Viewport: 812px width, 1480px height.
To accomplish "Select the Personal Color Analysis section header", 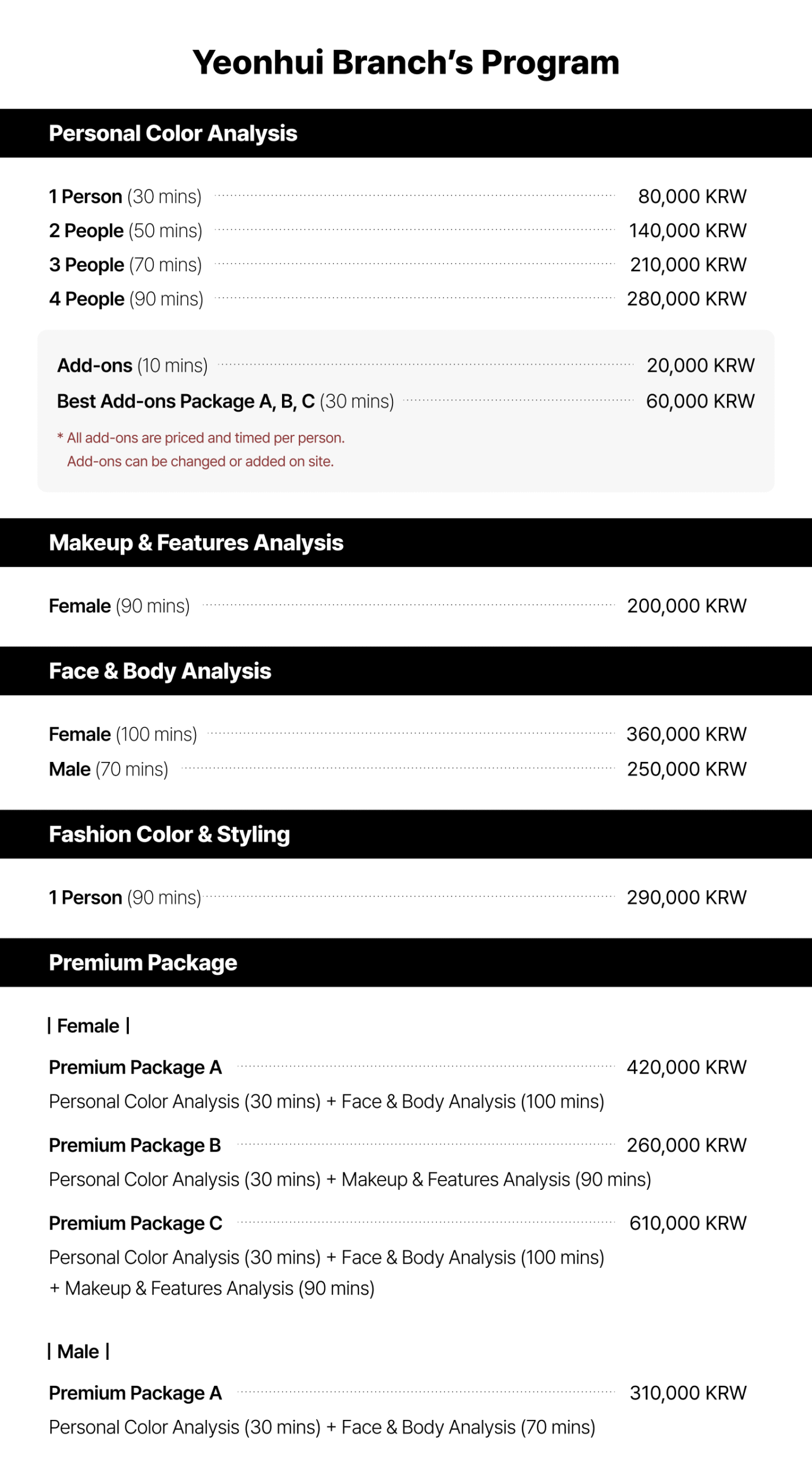I will (x=173, y=134).
